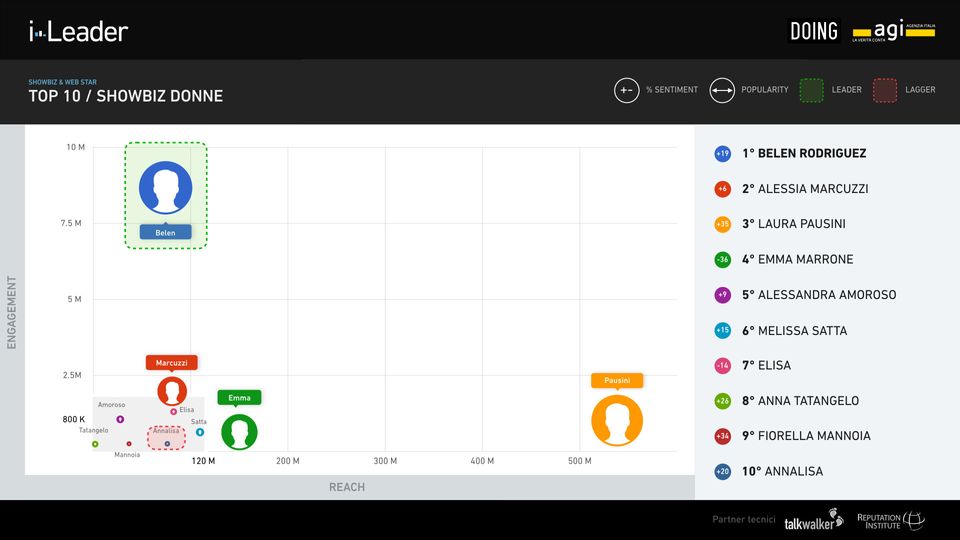960x540 pixels.
Task: Click the Pausini orange name label
Action: pyautogui.click(x=617, y=380)
